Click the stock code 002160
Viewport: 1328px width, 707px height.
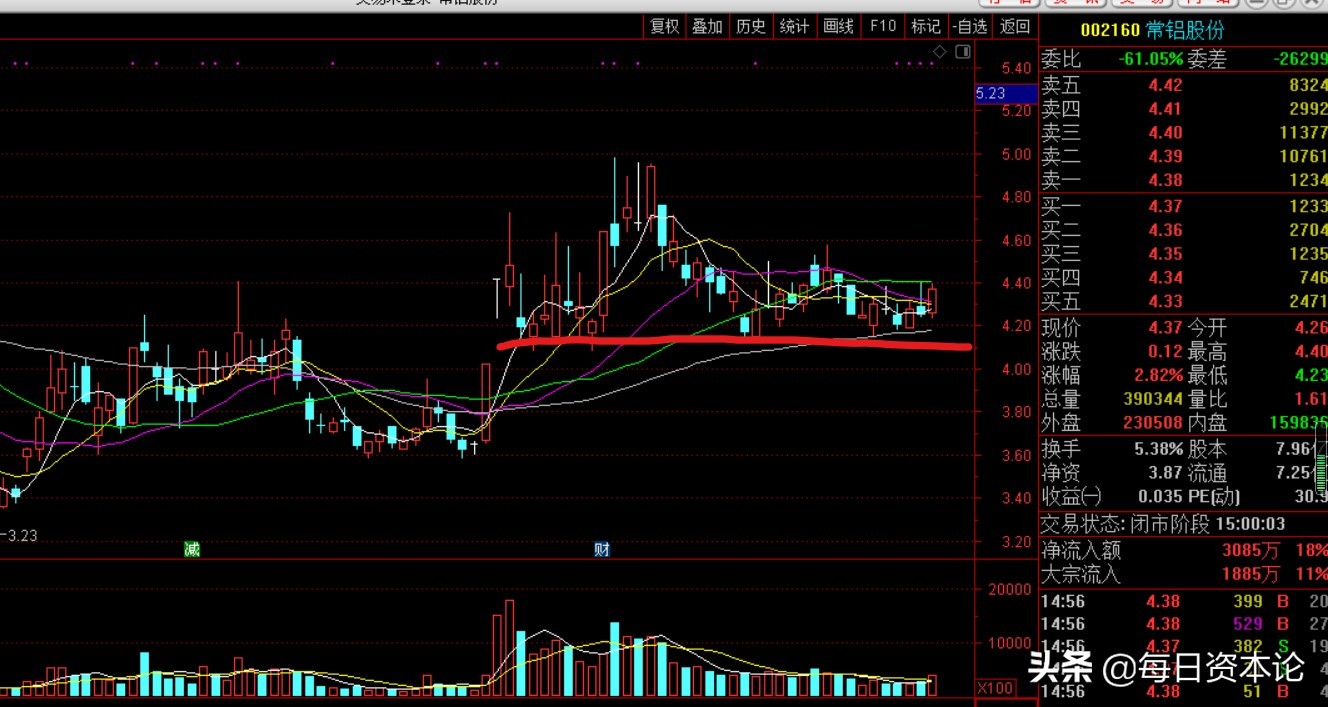[x=1110, y=32]
